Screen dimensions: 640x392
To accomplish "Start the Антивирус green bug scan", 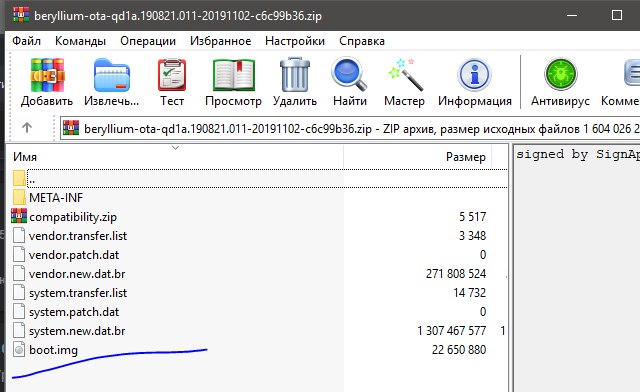I will pyautogui.click(x=560, y=74).
